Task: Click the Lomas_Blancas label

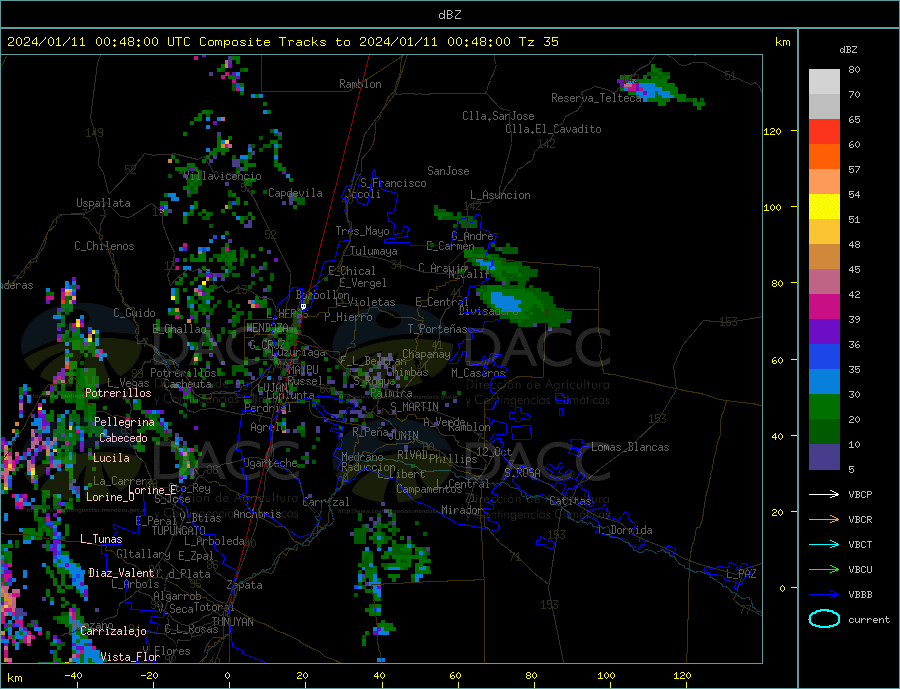Action: pyautogui.click(x=630, y=447)
